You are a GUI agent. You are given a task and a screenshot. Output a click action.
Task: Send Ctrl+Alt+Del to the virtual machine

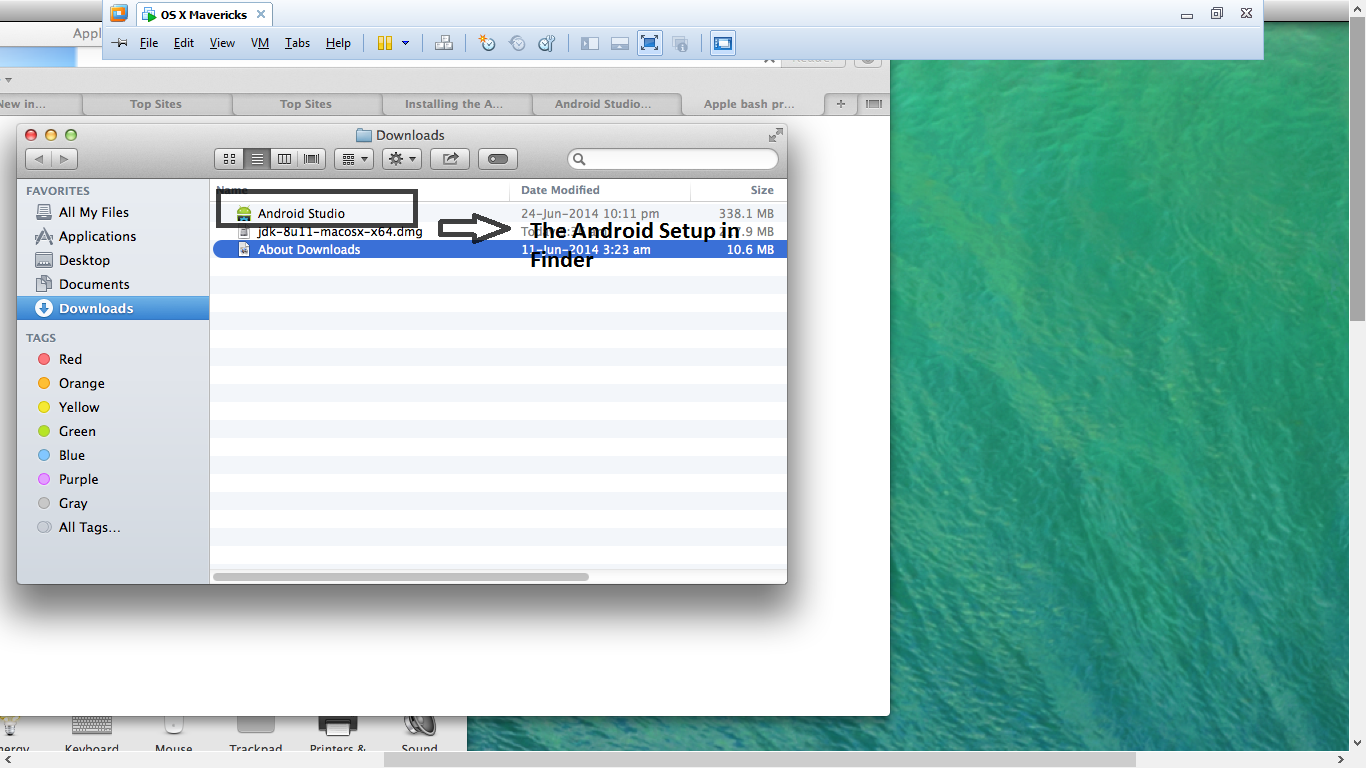coord(444,43)
